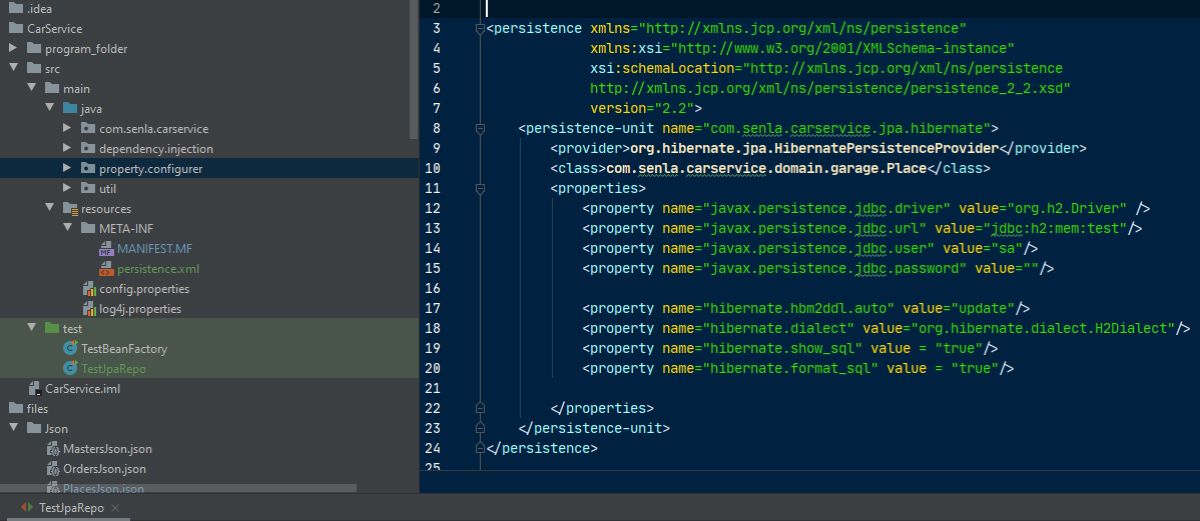Click the MANIFEST.MF file icon

106,249
